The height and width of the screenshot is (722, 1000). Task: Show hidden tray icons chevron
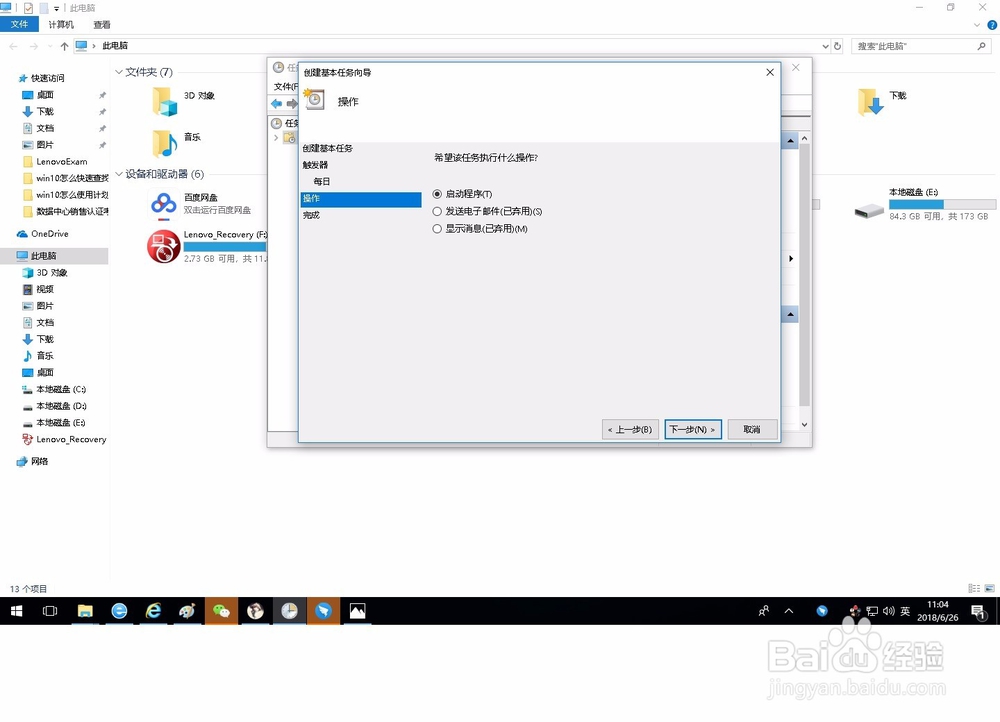pyautogui.click(x=789, y=611)
